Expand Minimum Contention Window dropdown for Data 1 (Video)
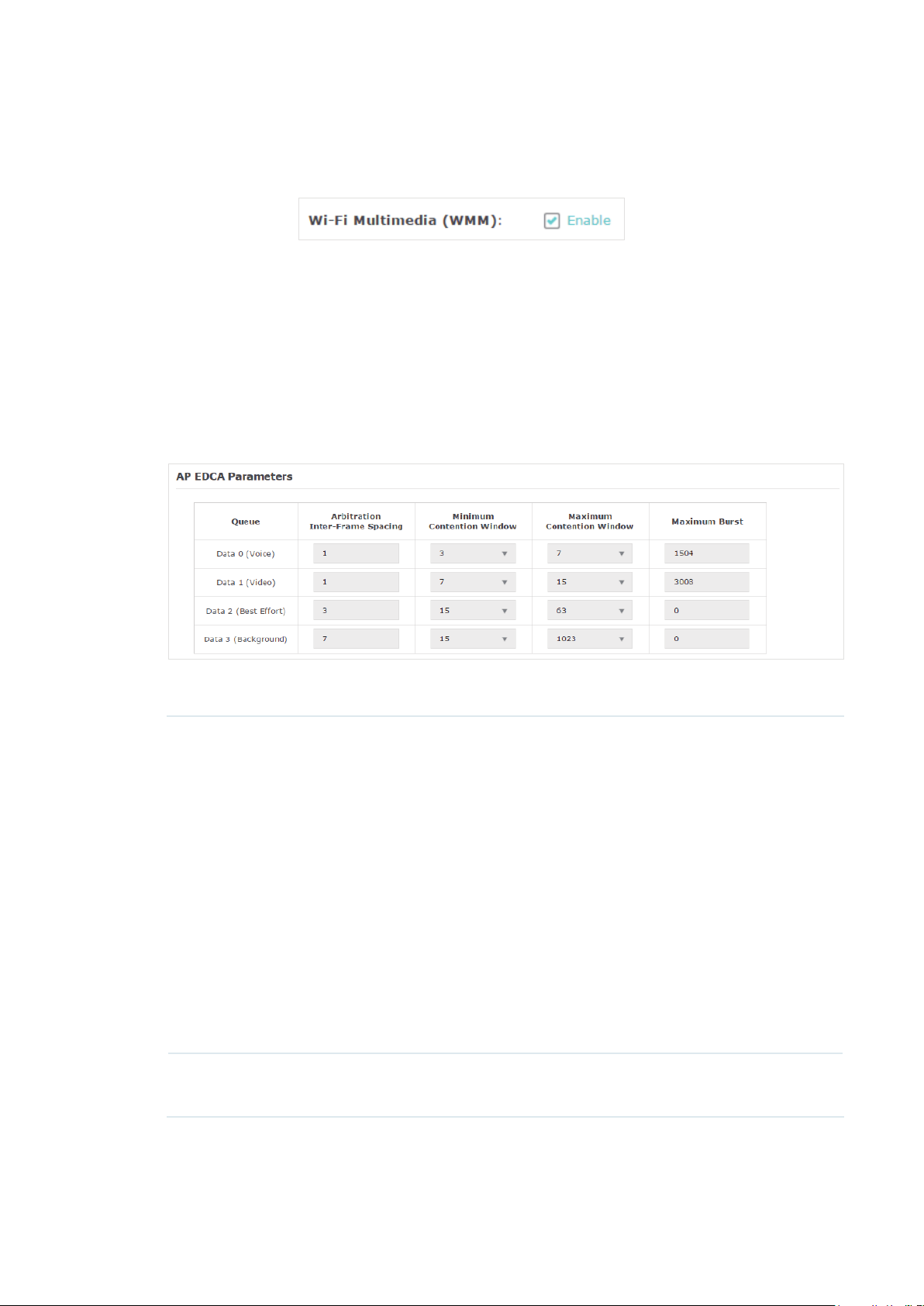This screenshot has height=1306, width=924. [x=473, y=582]
